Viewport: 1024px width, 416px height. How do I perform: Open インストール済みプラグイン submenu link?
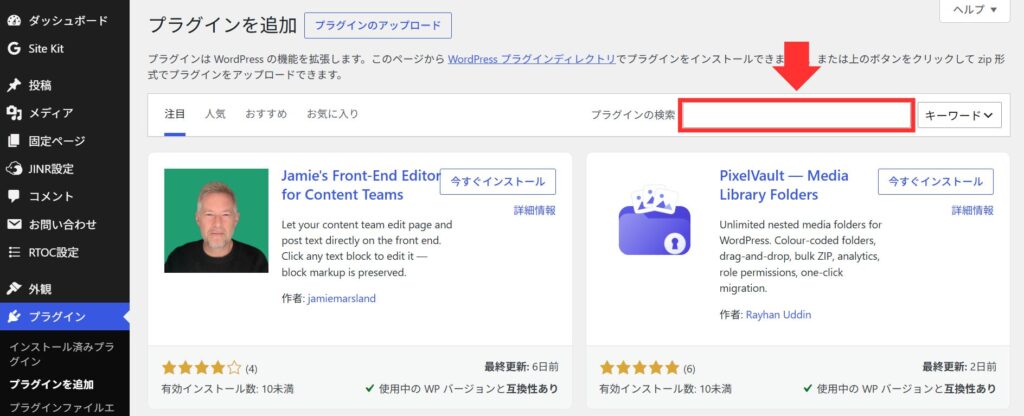[x=61, y=354]
